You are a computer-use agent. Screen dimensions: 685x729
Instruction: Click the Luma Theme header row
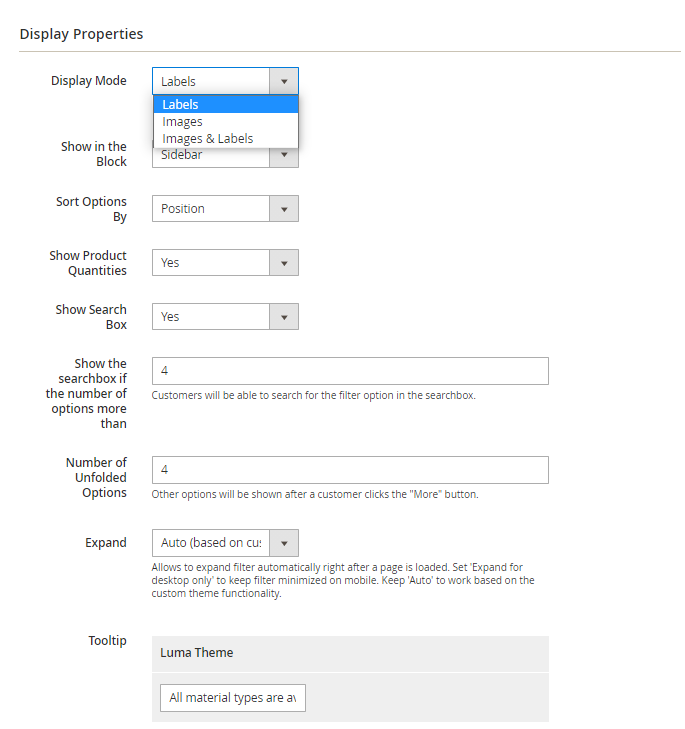pyautogui.click(x=349, y=653)
